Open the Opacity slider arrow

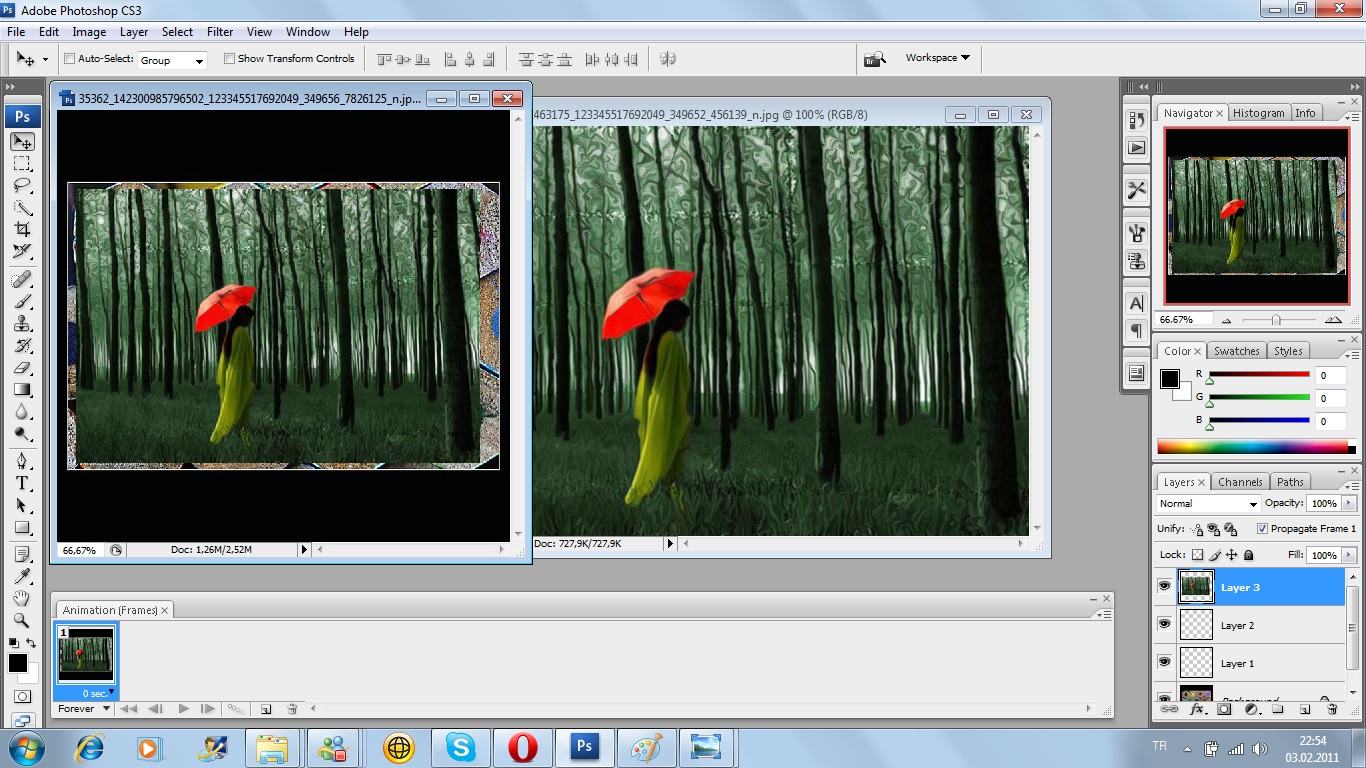1349,504
